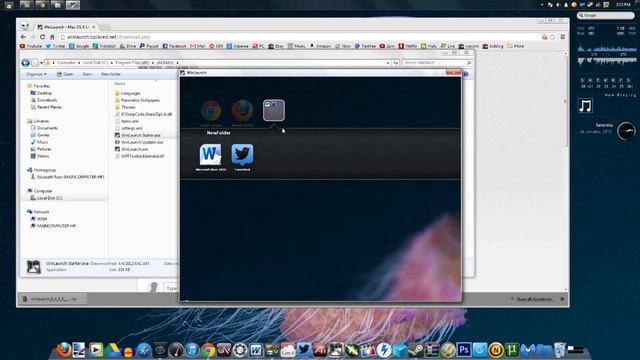
Task: Open the Organize dropdown in Explorer
Action: 36,74
